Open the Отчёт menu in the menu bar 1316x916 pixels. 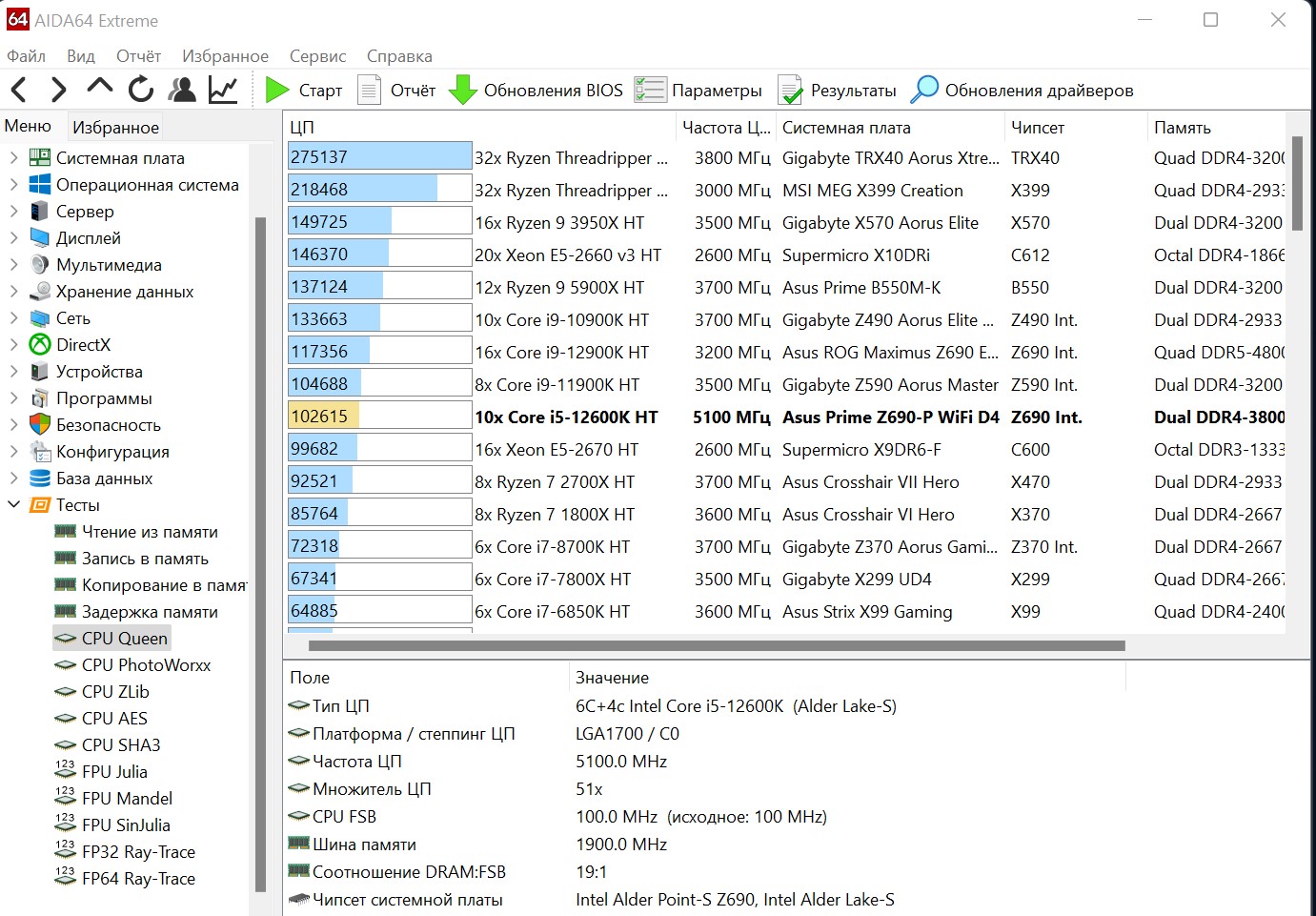click(138, 56)
